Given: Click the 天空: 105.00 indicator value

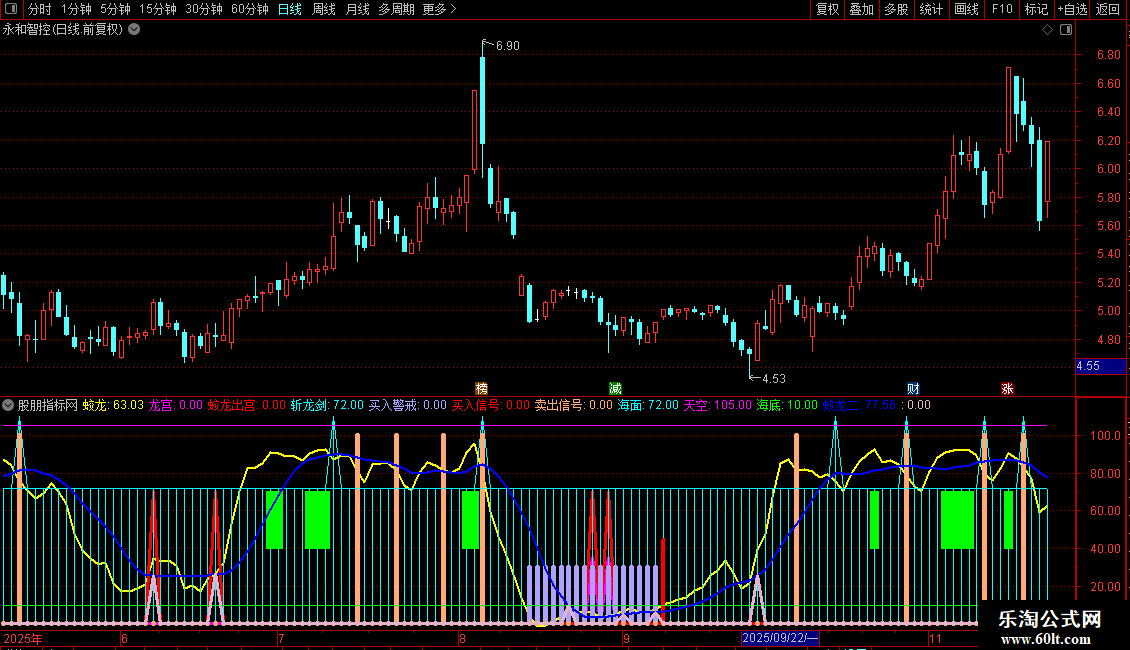Looking at the screenshot, I should pos(717,405).
